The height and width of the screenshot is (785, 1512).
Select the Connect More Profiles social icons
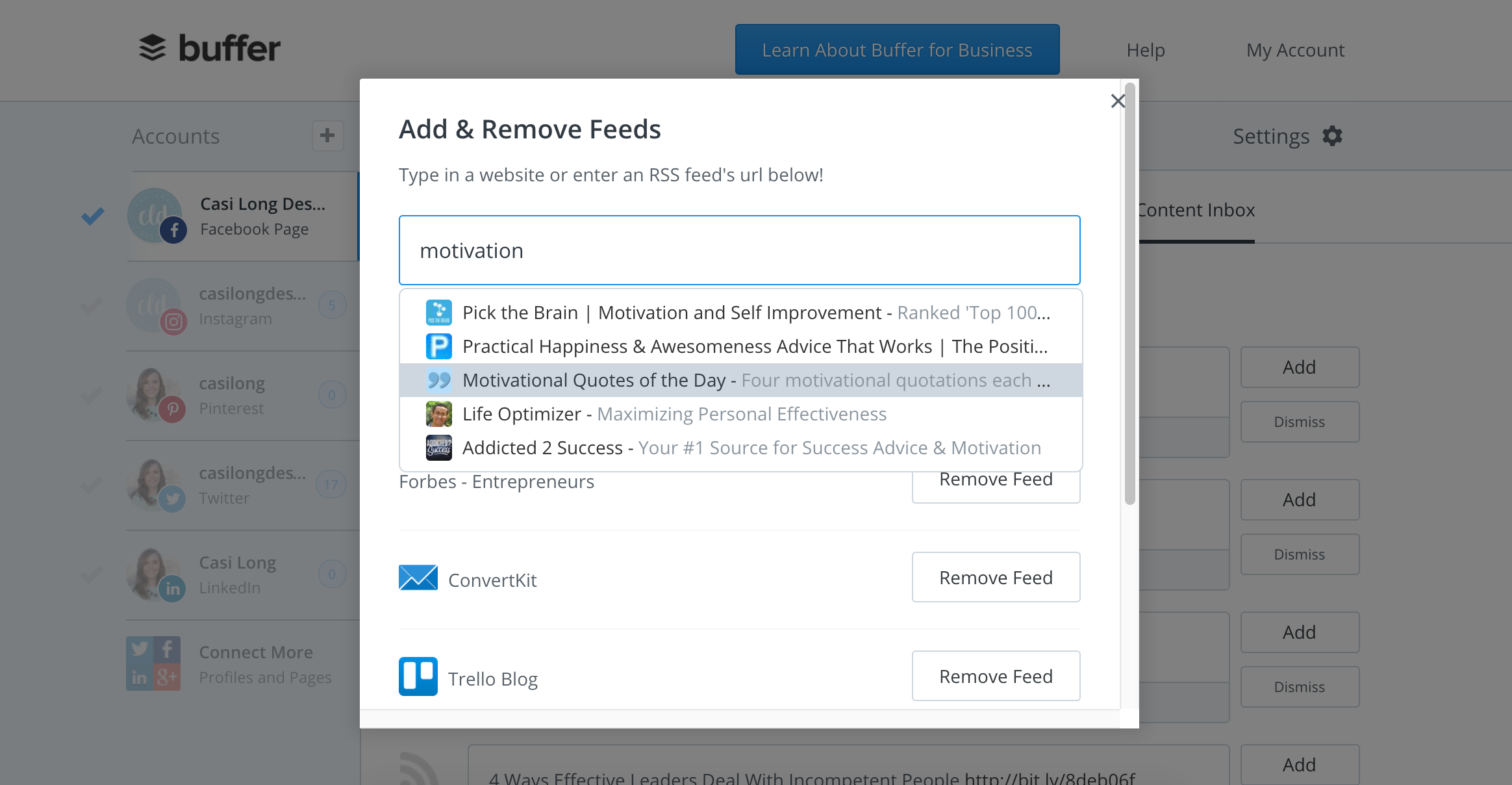pyautogui.click(x=153, y=663)
